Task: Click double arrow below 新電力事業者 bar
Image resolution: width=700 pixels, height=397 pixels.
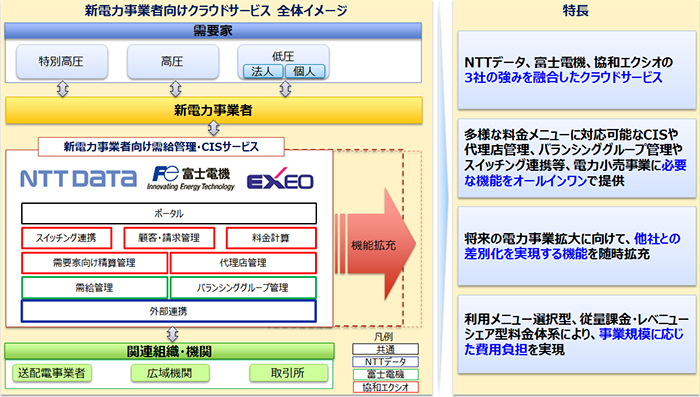Action: click(214, 129)
